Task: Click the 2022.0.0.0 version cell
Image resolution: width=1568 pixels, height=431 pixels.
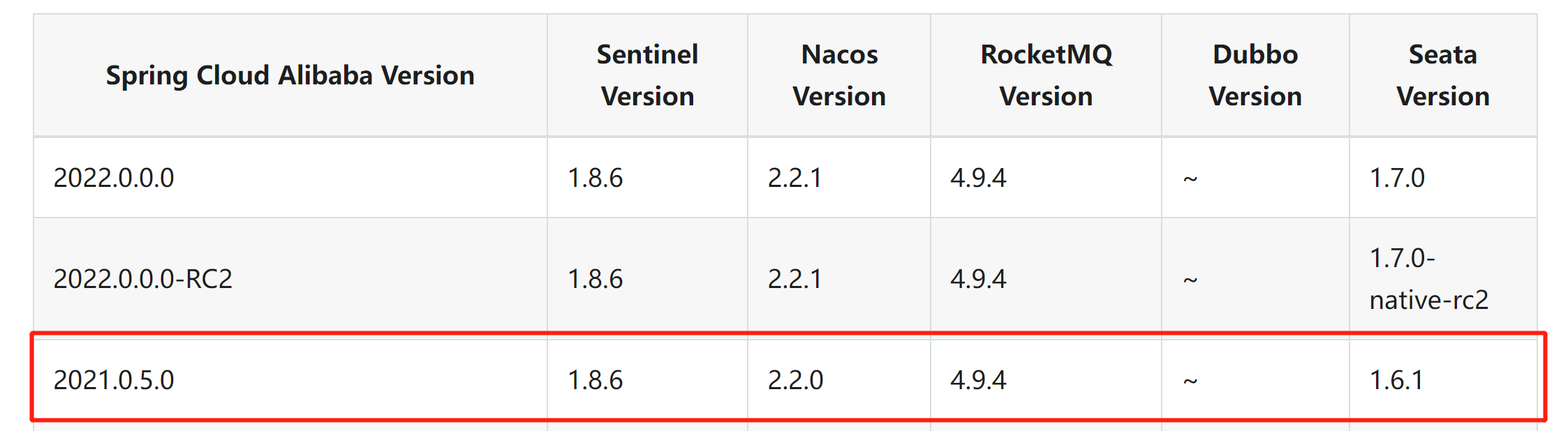Action: pos(114,178)
